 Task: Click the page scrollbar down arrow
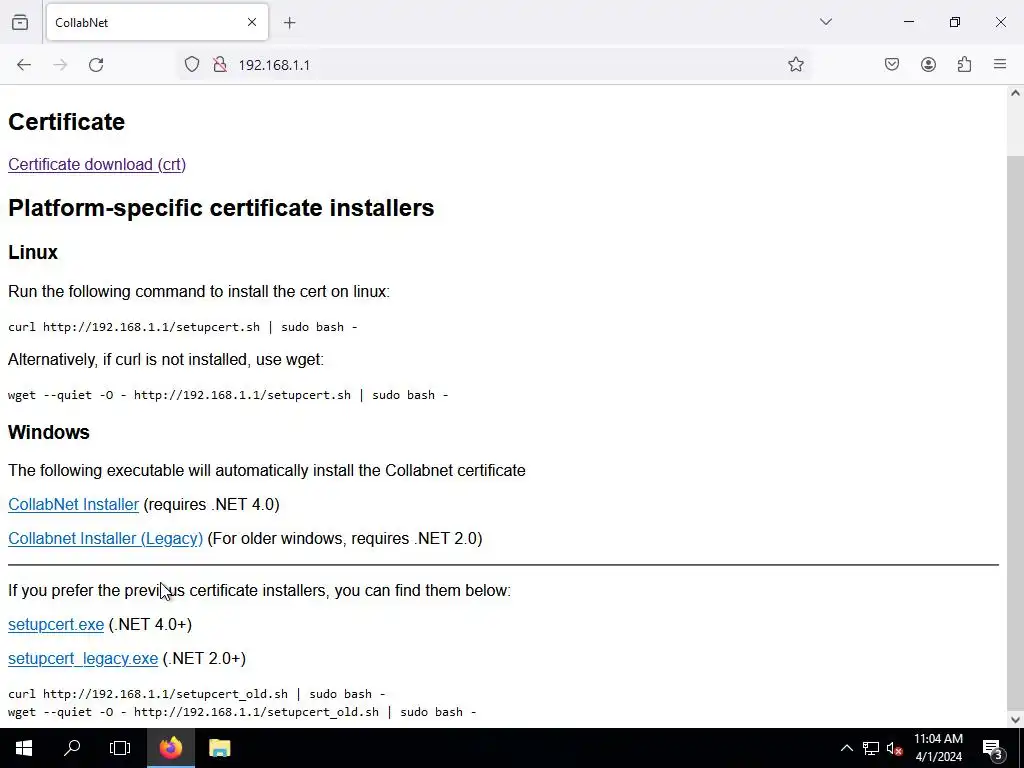[x=1015, y=720]
